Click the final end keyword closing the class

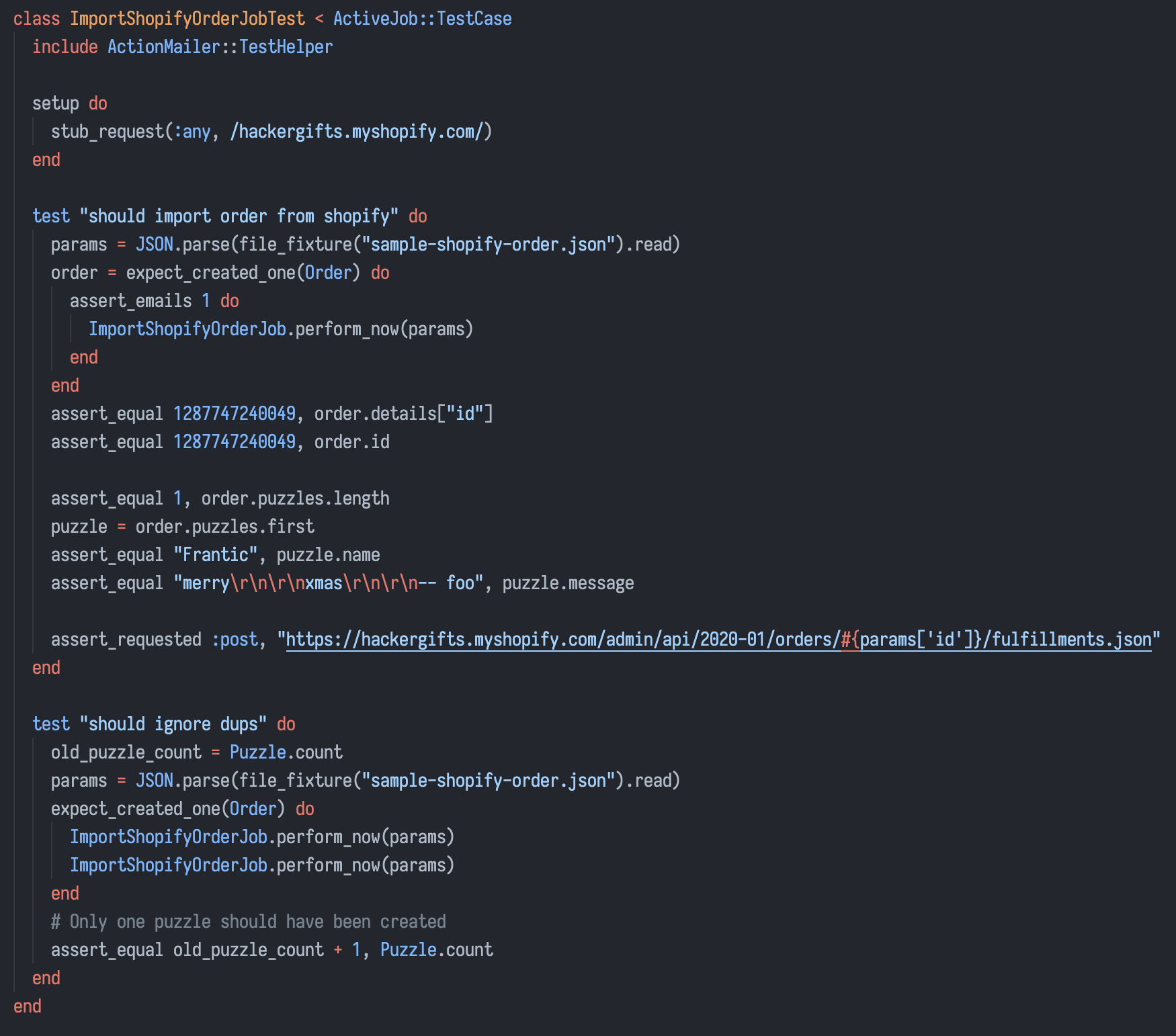[x=28, y=1006]
